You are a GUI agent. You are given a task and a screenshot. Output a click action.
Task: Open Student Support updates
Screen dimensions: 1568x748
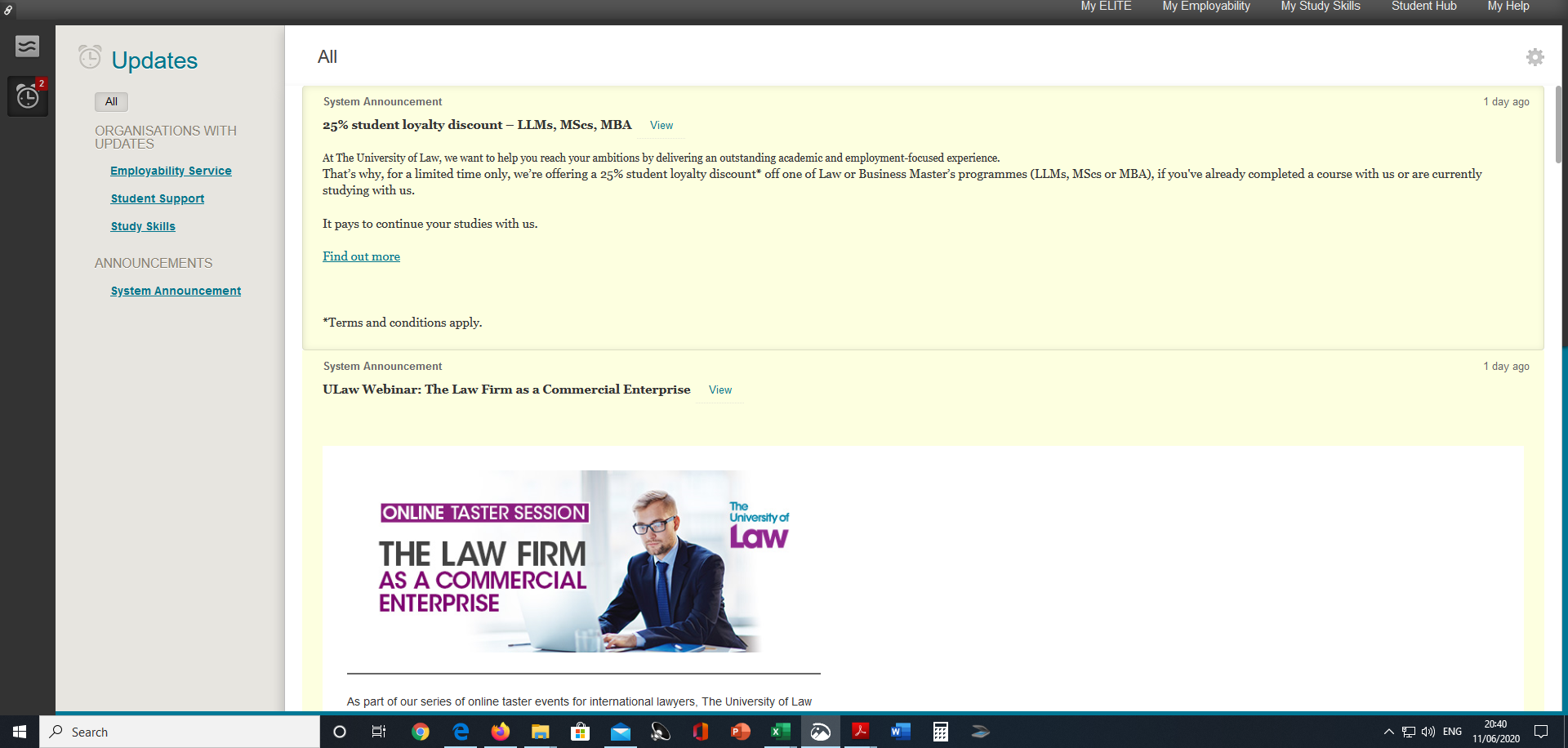[158, 198]
